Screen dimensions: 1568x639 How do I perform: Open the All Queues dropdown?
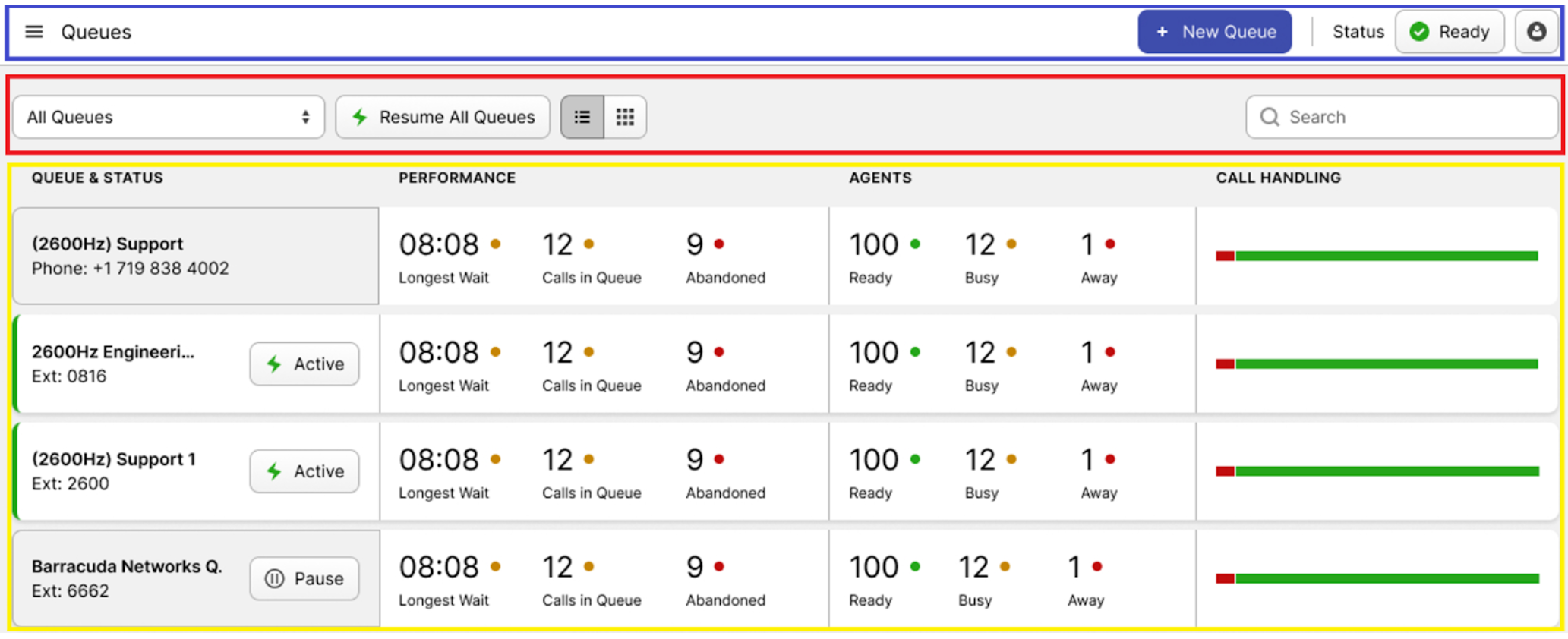pyautogui.click(x=168, y=117)
